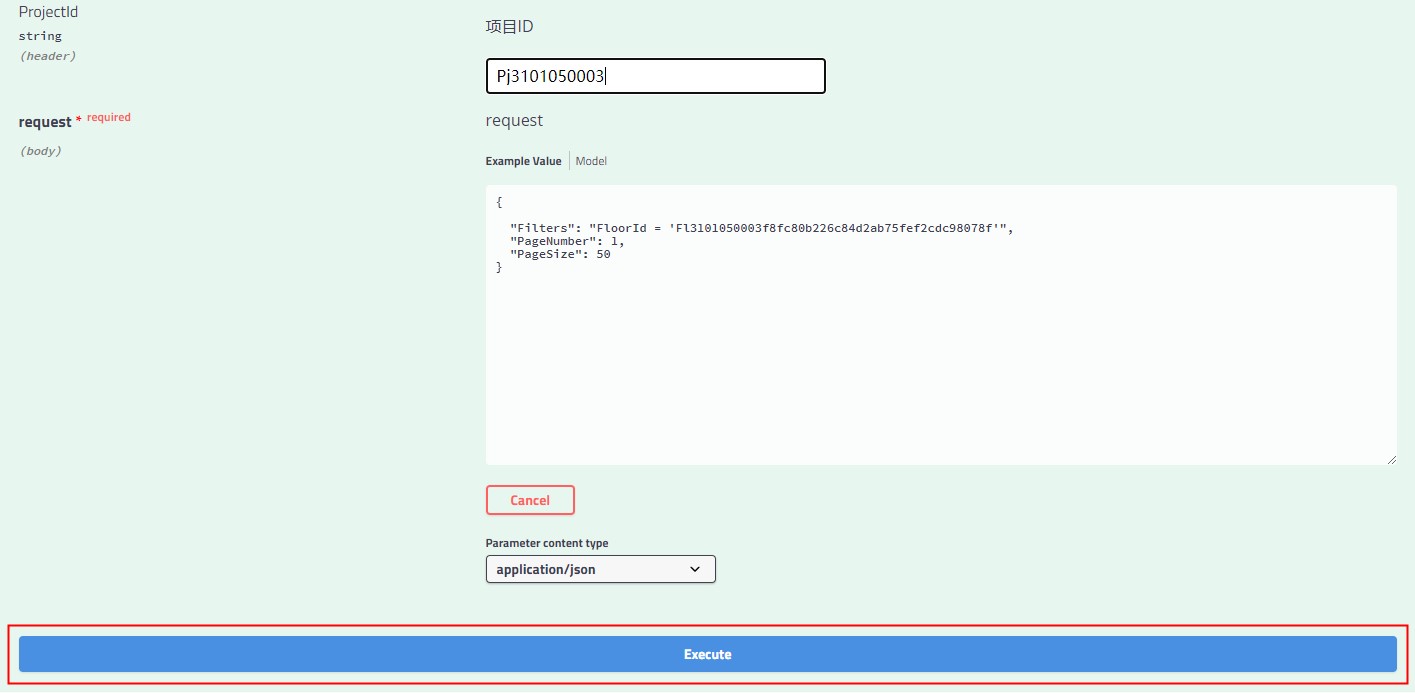Place cursor on the "Filters" JSON line
1415x693 pixels.
point(760,228)
